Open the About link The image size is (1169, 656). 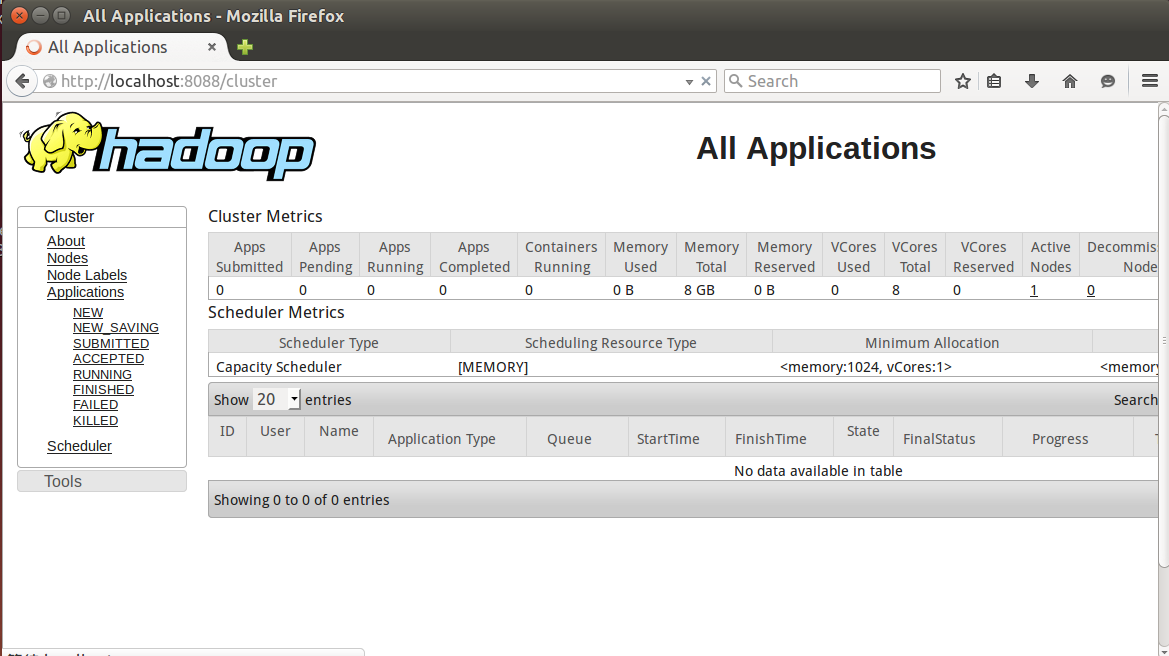pyautogui.click(x=66, y=241)
